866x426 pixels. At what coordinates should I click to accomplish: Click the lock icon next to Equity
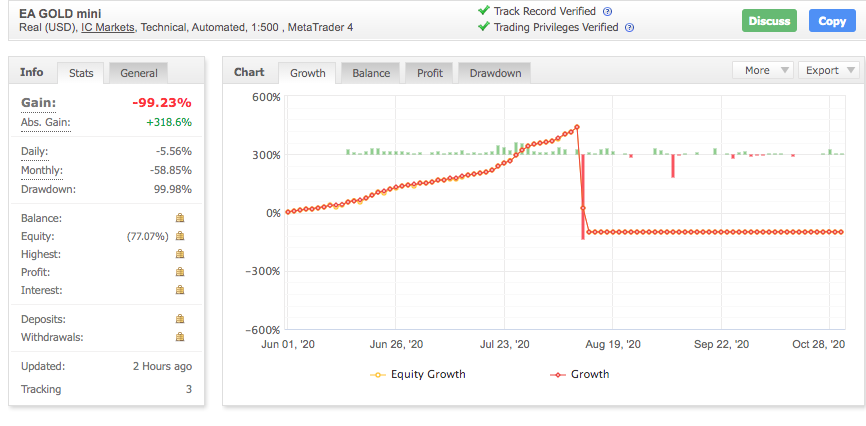coord(180,236)
